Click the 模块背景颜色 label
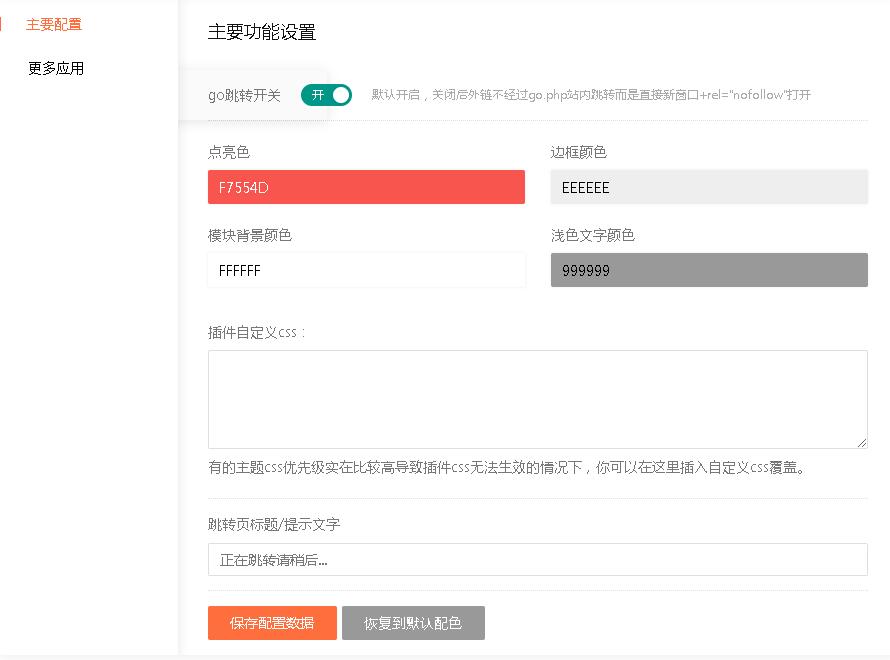The width and height of the screenshot is (890, 660). pyautogui.click(x=250, y=235)
